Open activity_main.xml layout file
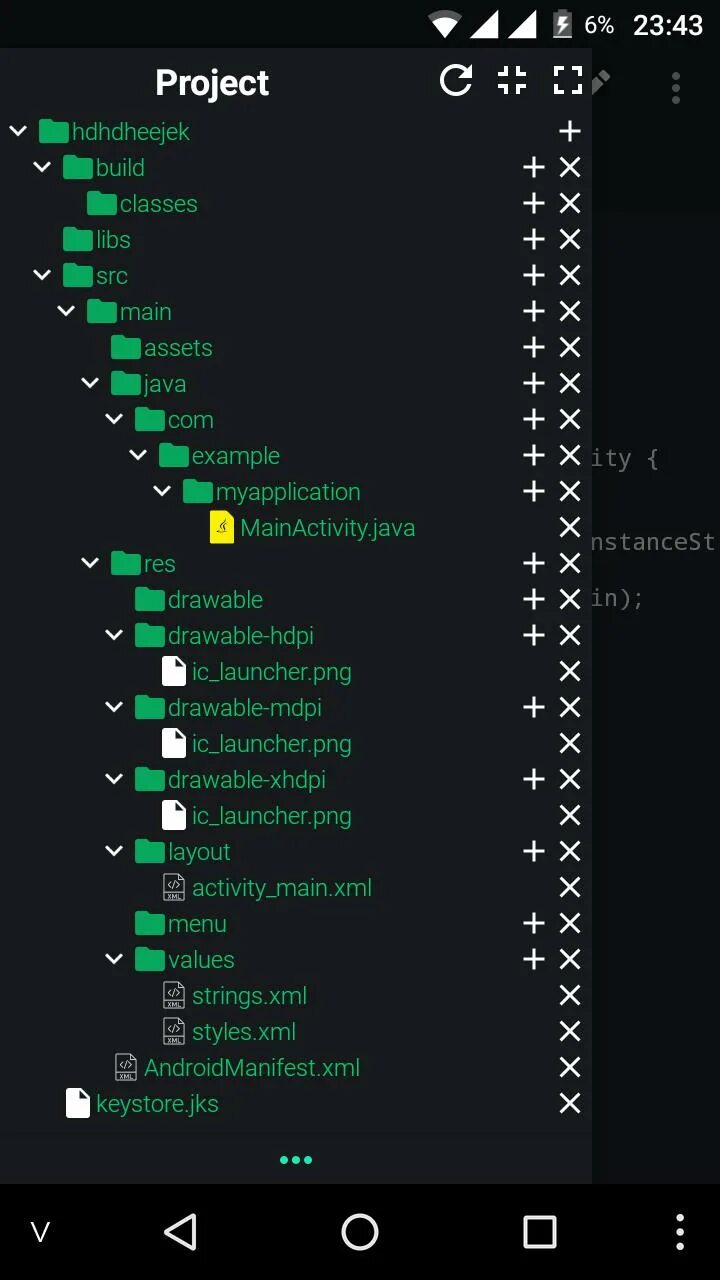Image resolution: width=720 pixels, height=1280 pixels. point(282,888)
